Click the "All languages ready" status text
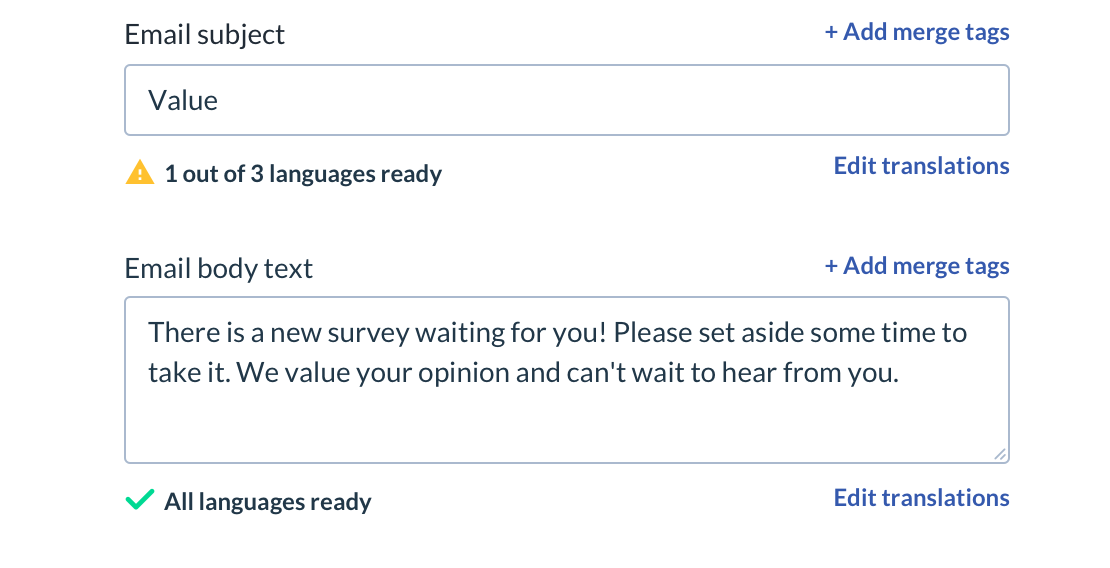Image resolution: width=1110 pixels, height=568 pixels. [x=268, y=501]
